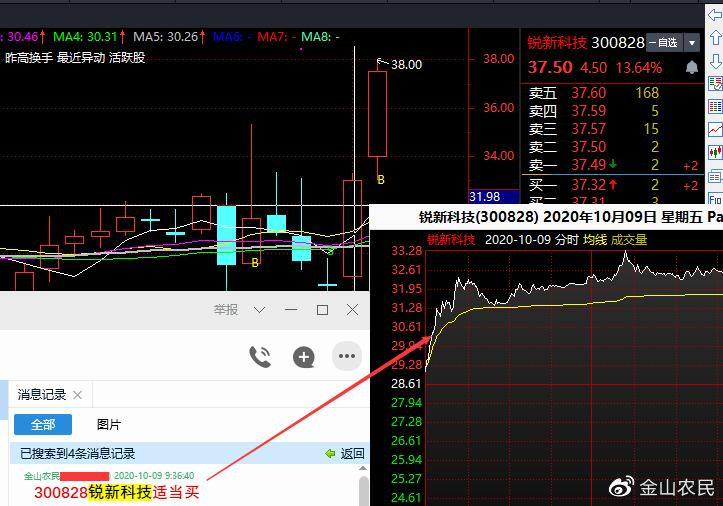Select the 卖二 37.50 order row
This screenshot has height=506, width=723.
(613, 147)
